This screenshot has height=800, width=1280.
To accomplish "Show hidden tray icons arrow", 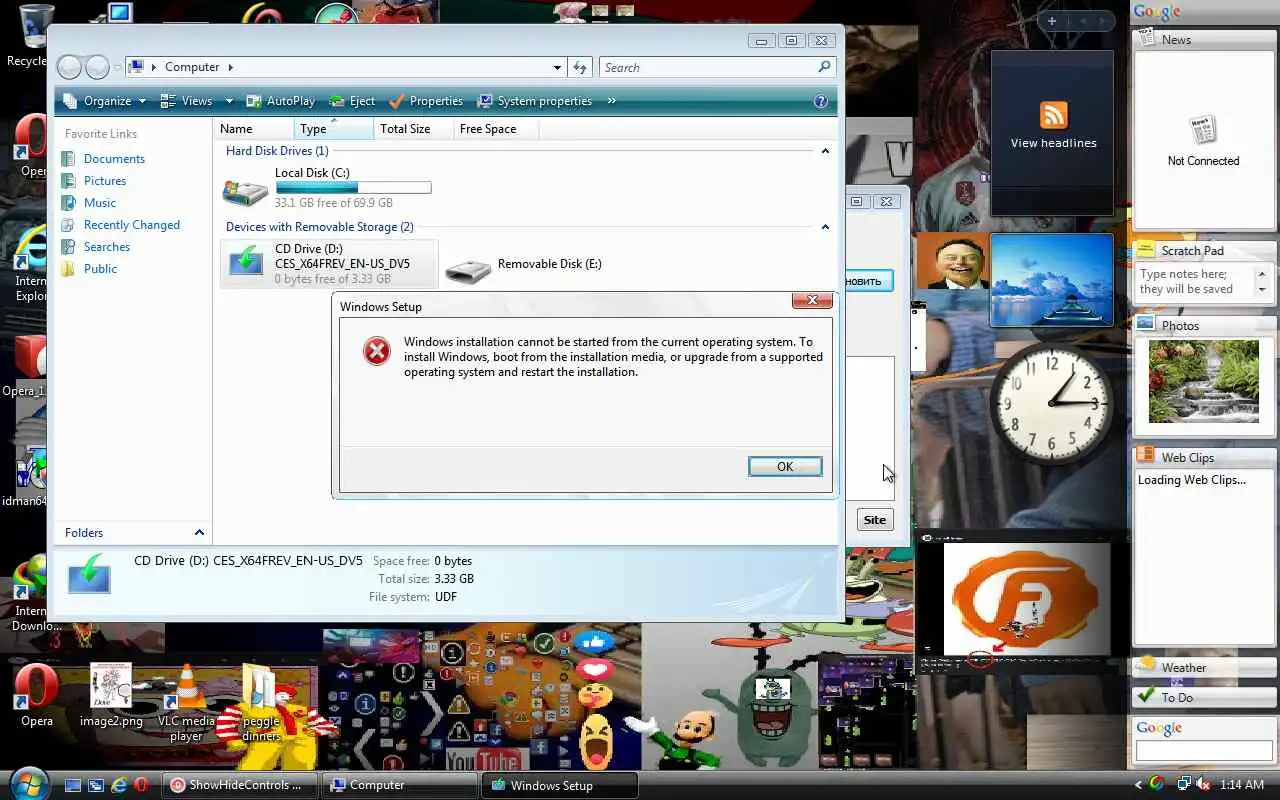I will click(1138, 785).
